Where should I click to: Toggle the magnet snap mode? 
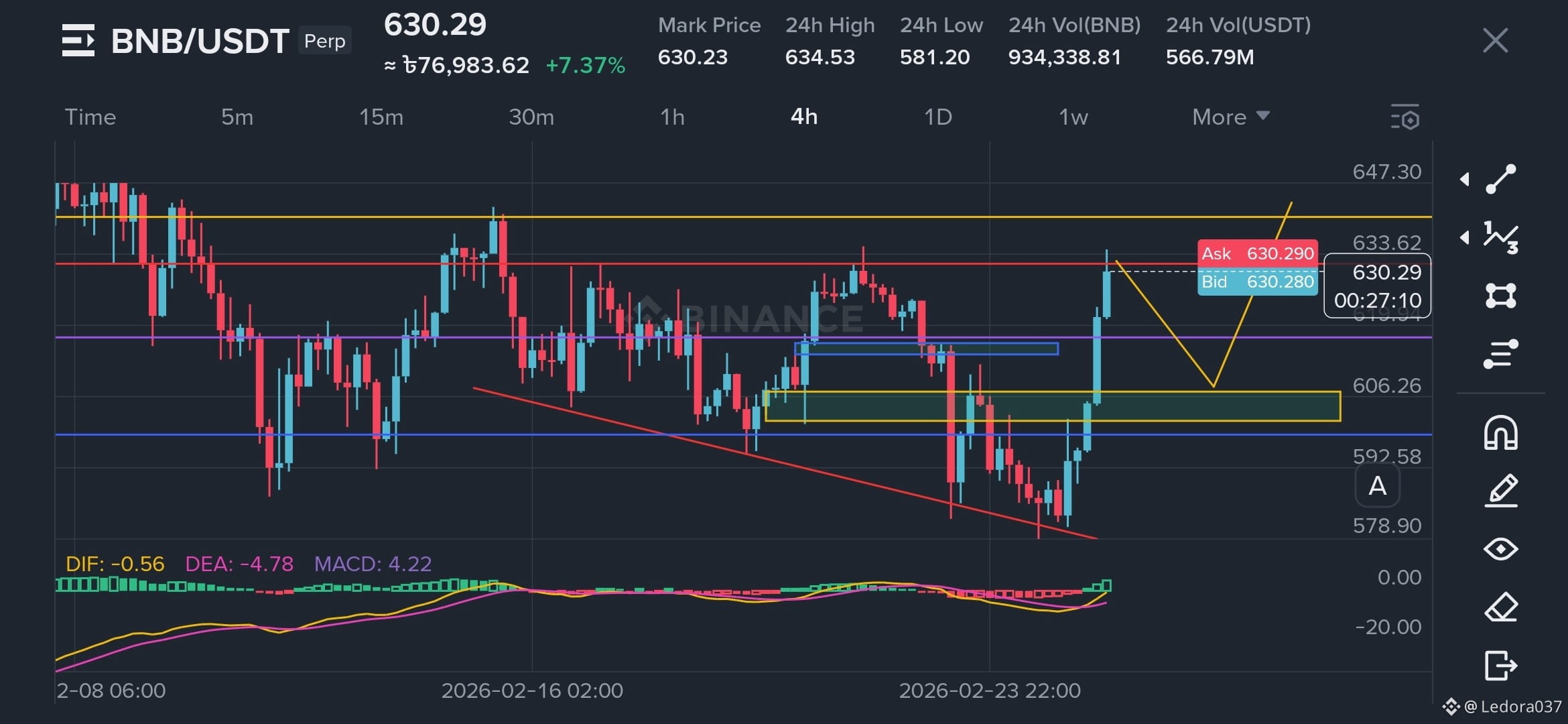pyautogui.click(x=1501, y=432)
